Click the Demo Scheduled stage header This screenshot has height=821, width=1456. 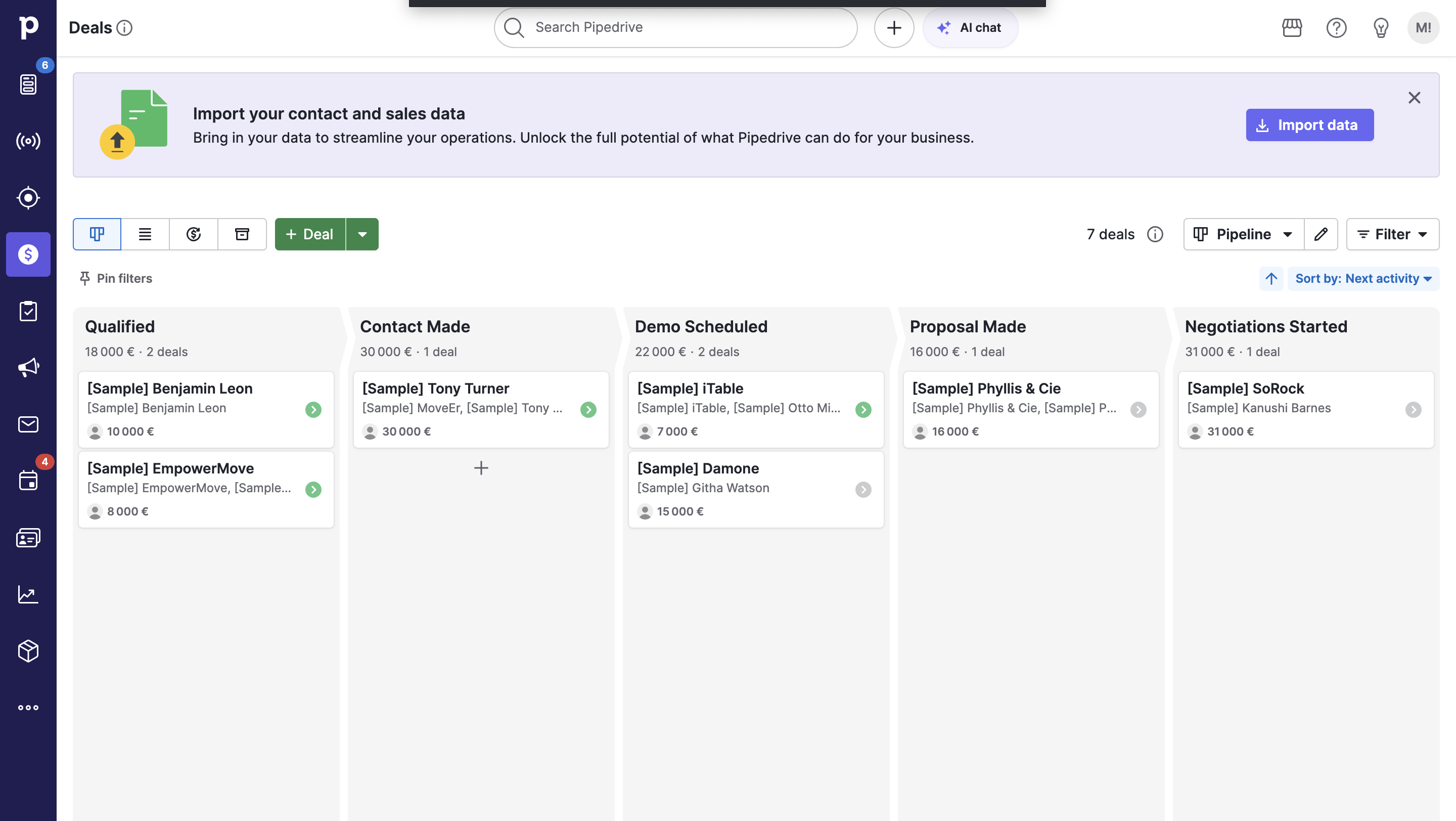(x=701, y=326)
